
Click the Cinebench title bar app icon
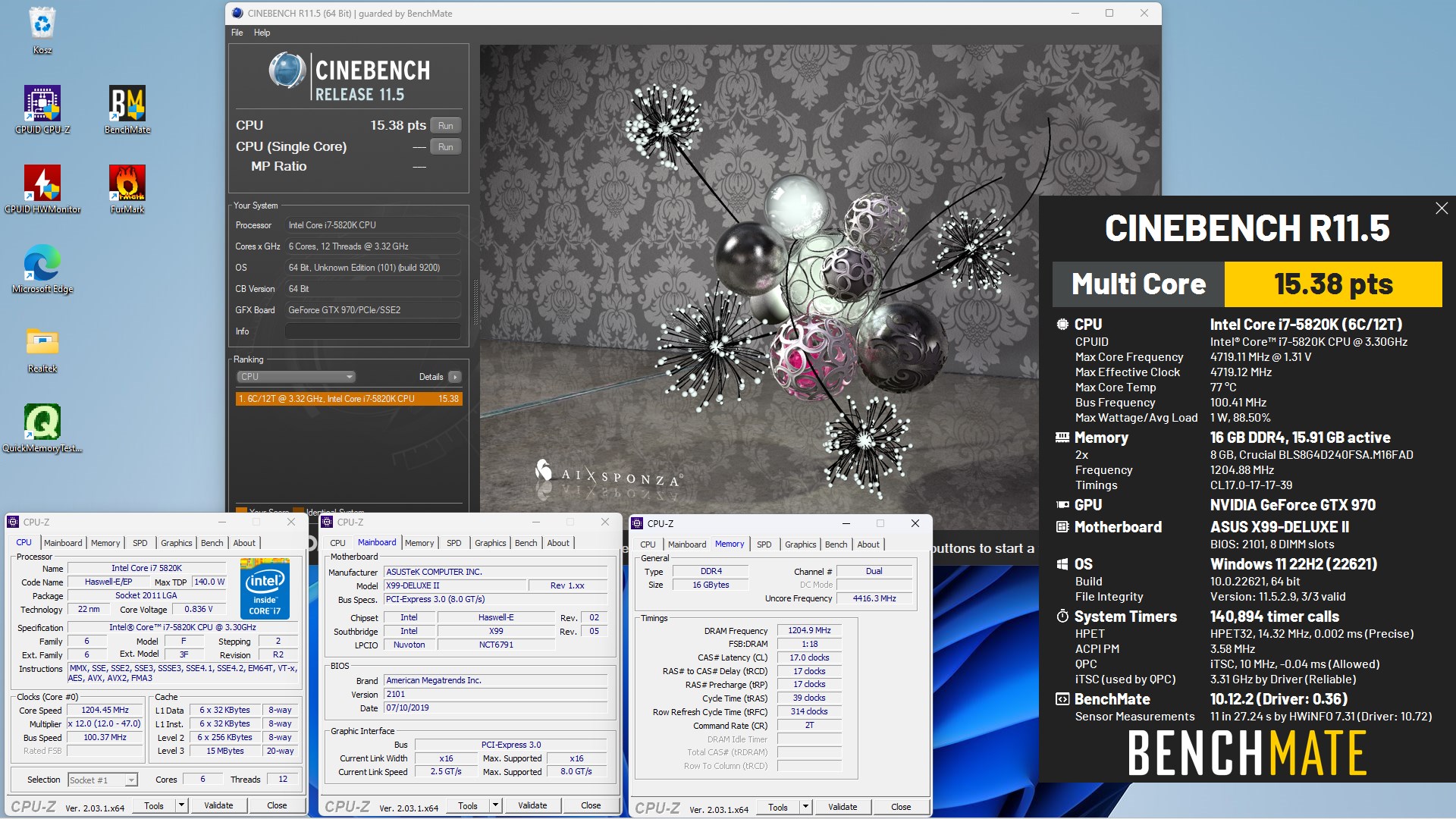point(237,13)
